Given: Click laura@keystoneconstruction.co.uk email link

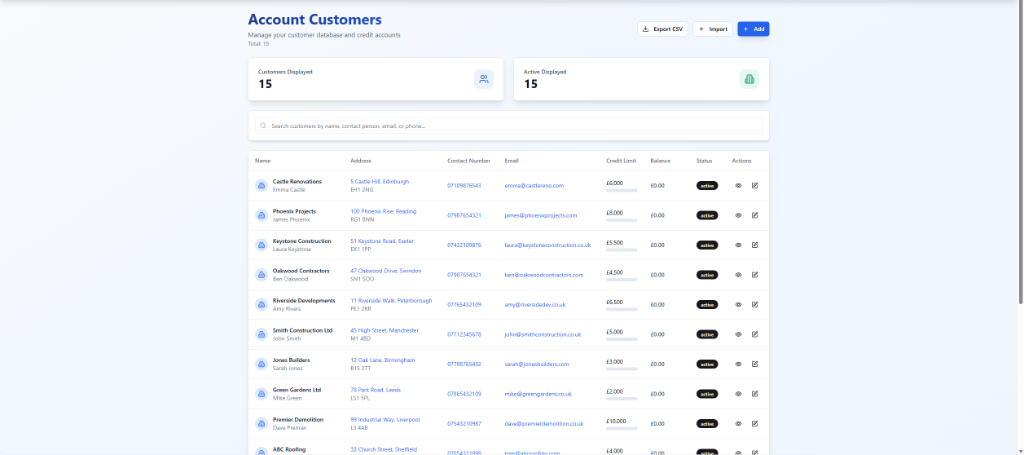Looking at the screenshot, I should coord(548,245).
